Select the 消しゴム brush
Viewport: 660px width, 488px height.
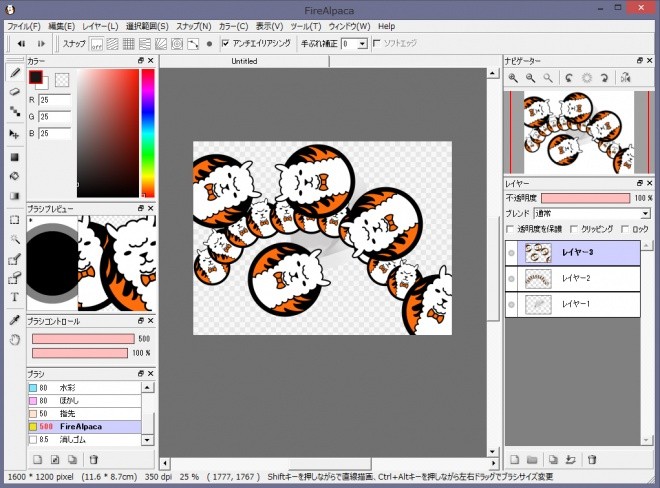pos(84,440)
